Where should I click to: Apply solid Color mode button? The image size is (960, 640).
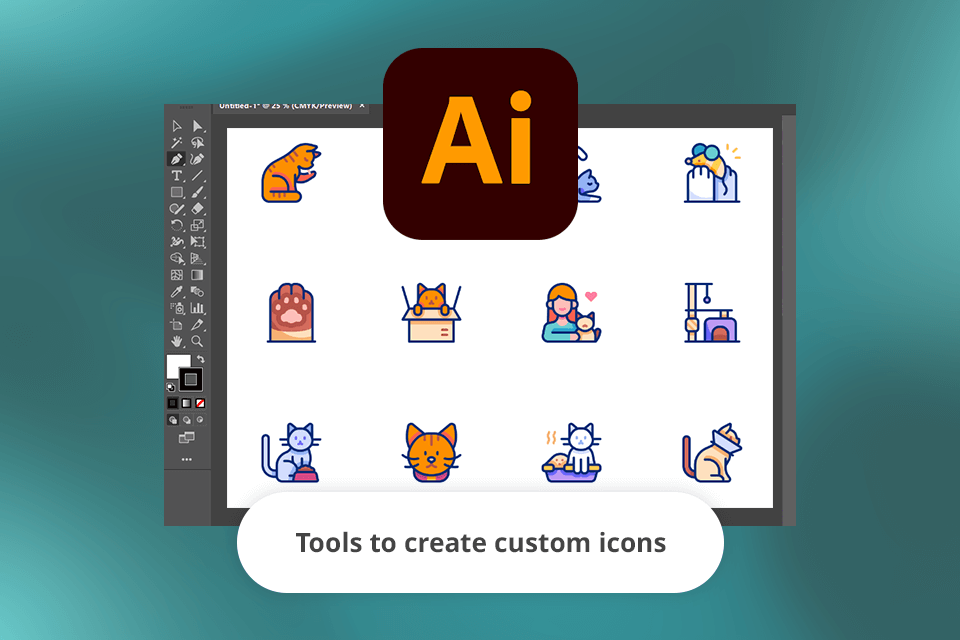click(173, 403)
